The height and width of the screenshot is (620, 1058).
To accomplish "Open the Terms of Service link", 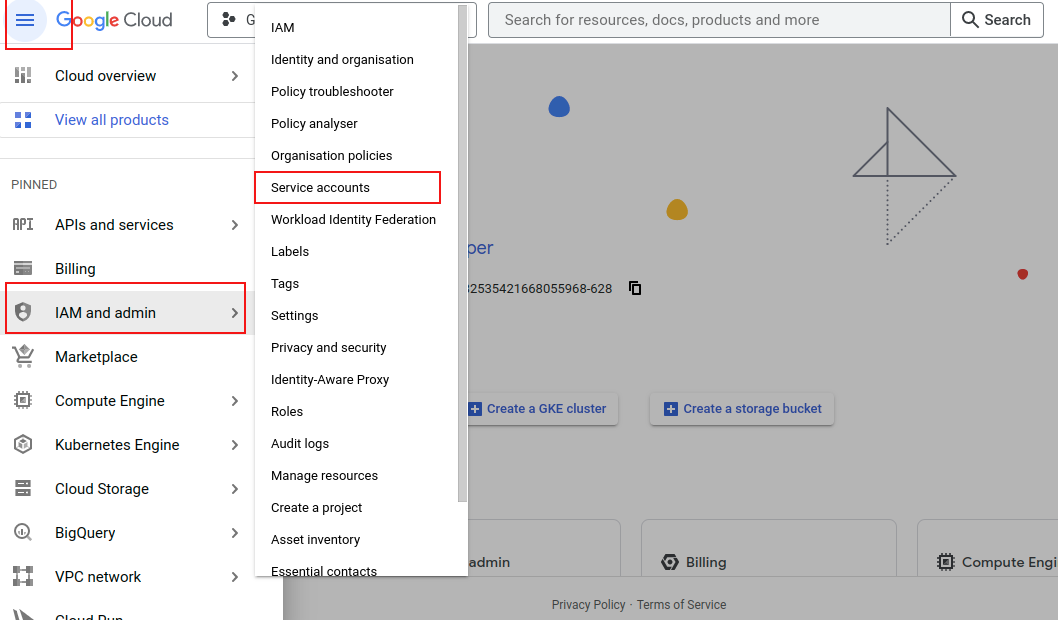I will (681, 604).
